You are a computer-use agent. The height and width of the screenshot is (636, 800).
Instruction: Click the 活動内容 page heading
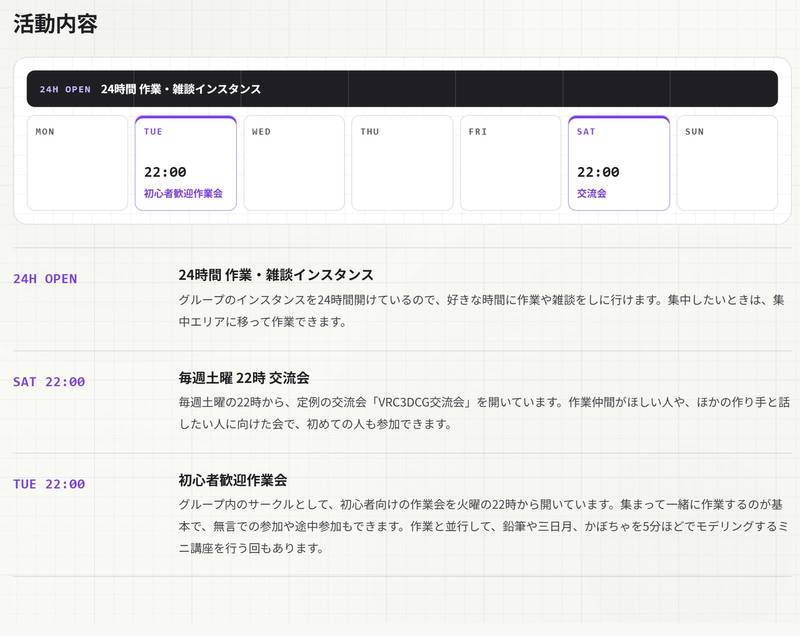(55, 24)
